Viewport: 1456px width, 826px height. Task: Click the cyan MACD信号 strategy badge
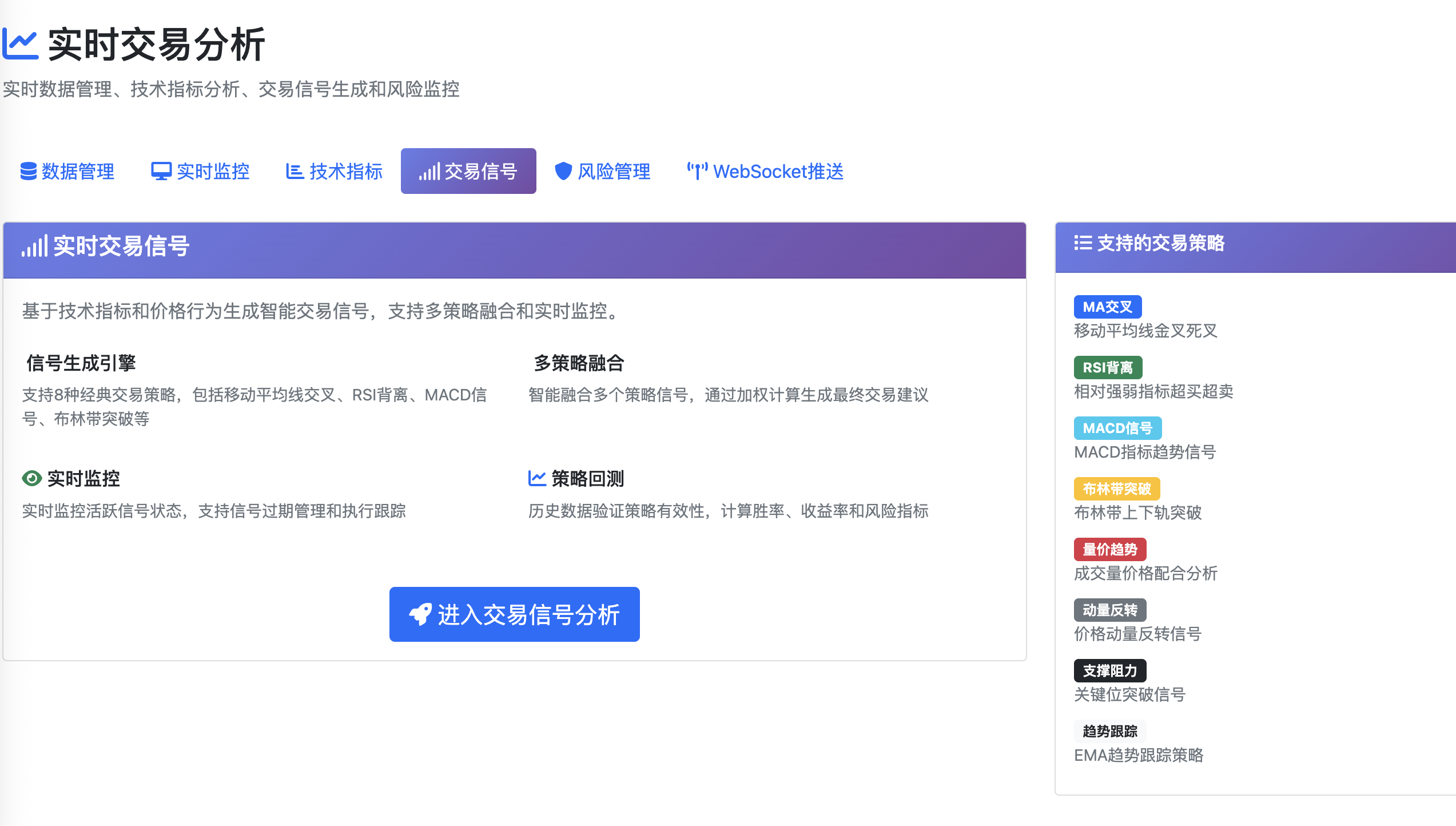(1117, 428)
